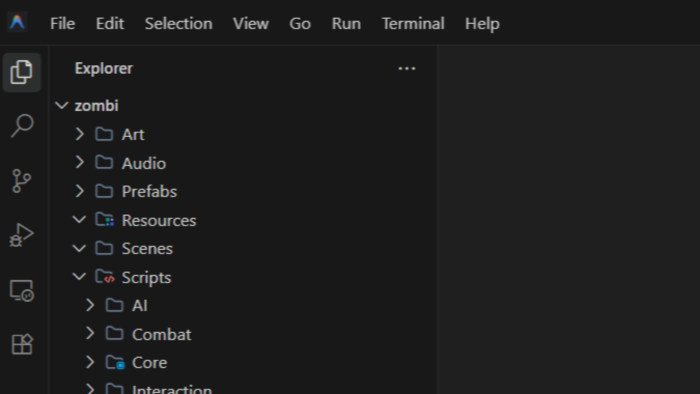Open Explorer more actions ellipsis

click(407, 69)
